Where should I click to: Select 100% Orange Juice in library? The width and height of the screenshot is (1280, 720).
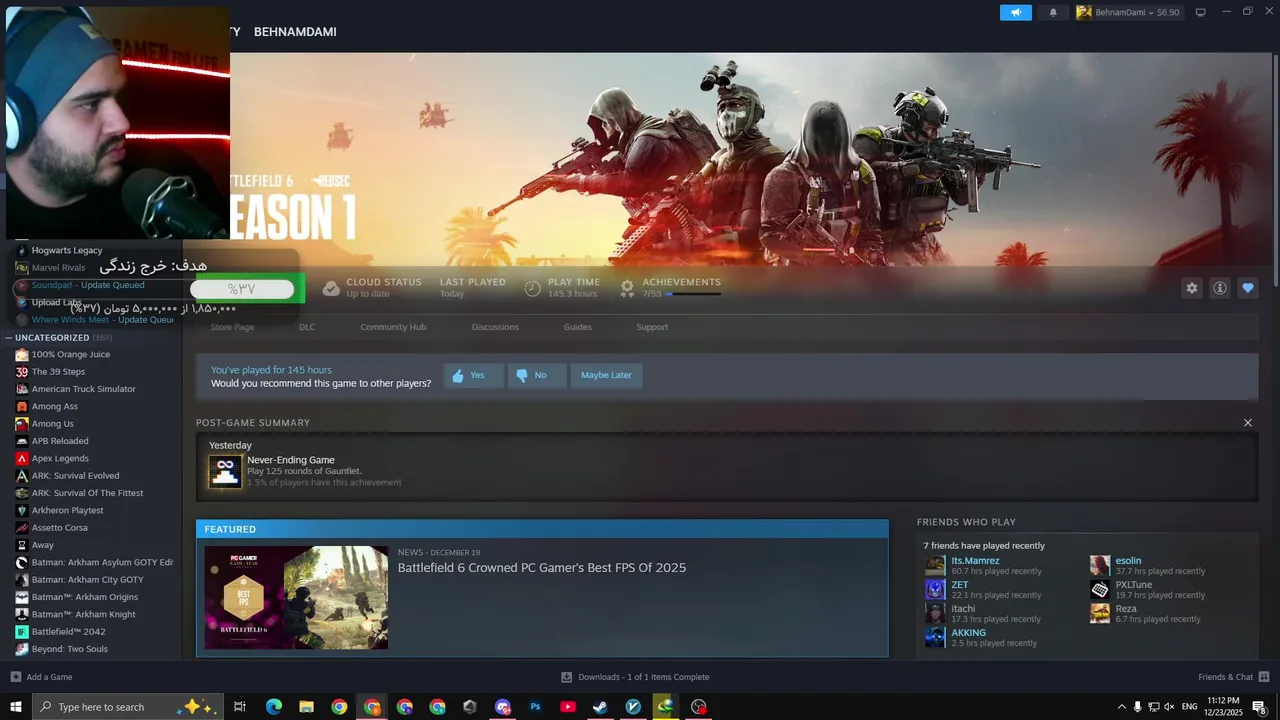point(71,355)
